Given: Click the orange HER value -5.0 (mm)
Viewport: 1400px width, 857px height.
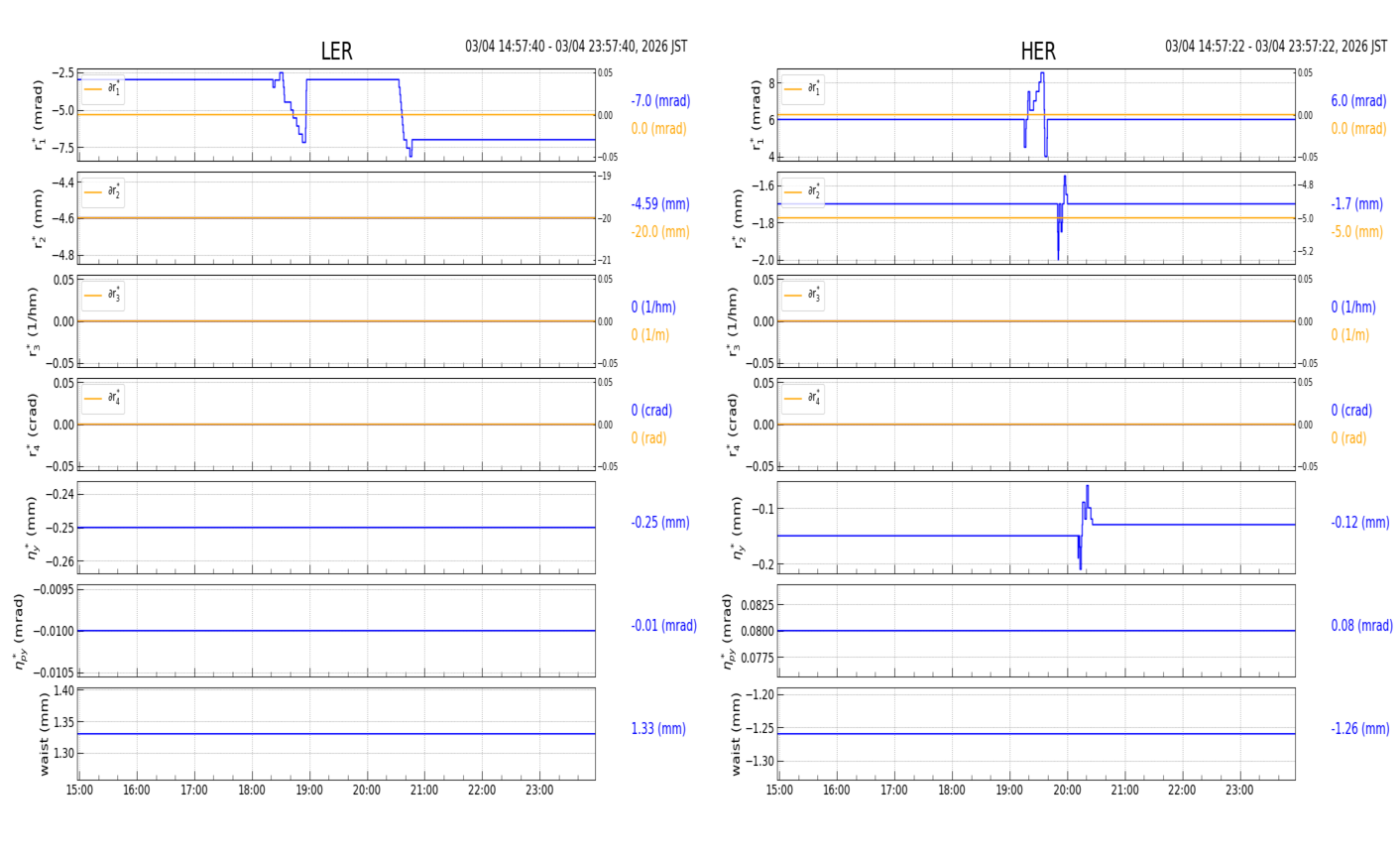Looking at the screenshot, I should [1356, 232].
